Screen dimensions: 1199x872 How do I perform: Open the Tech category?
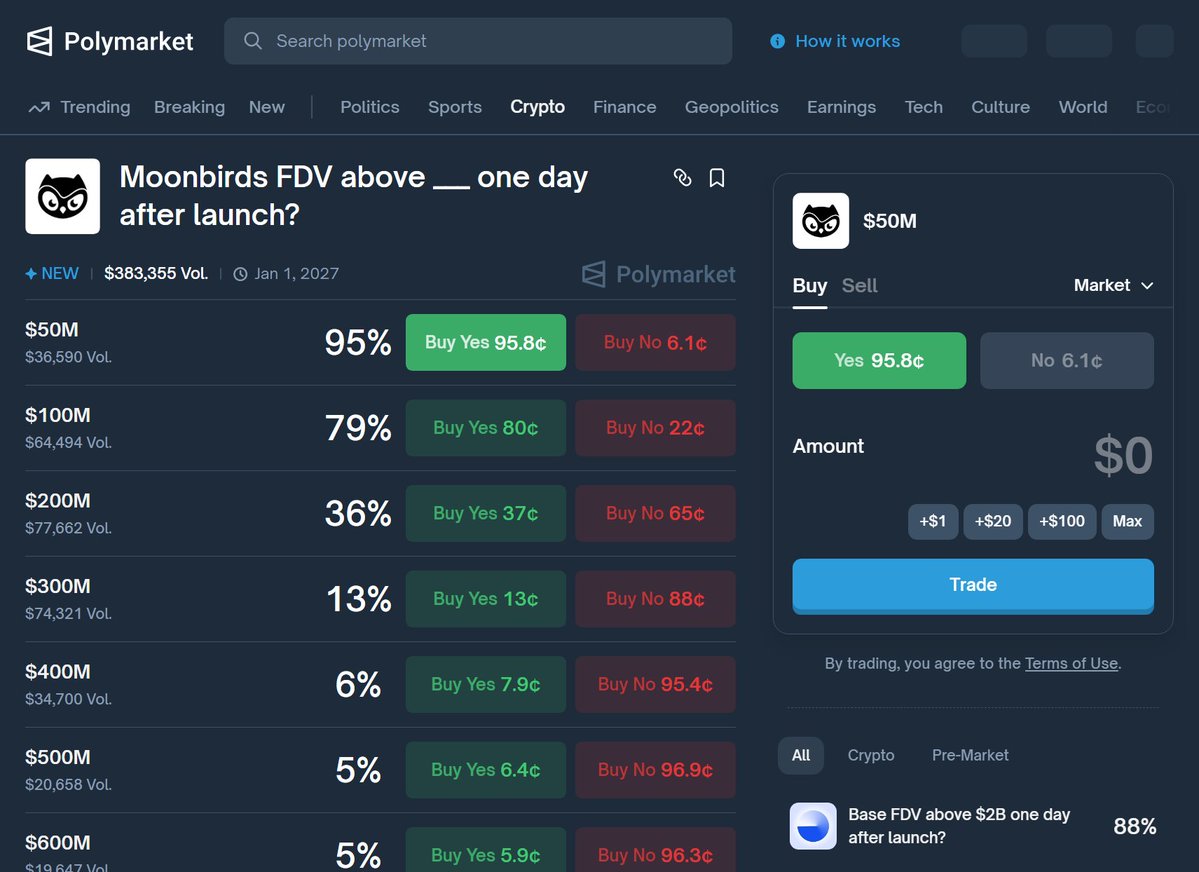[924, 107]
